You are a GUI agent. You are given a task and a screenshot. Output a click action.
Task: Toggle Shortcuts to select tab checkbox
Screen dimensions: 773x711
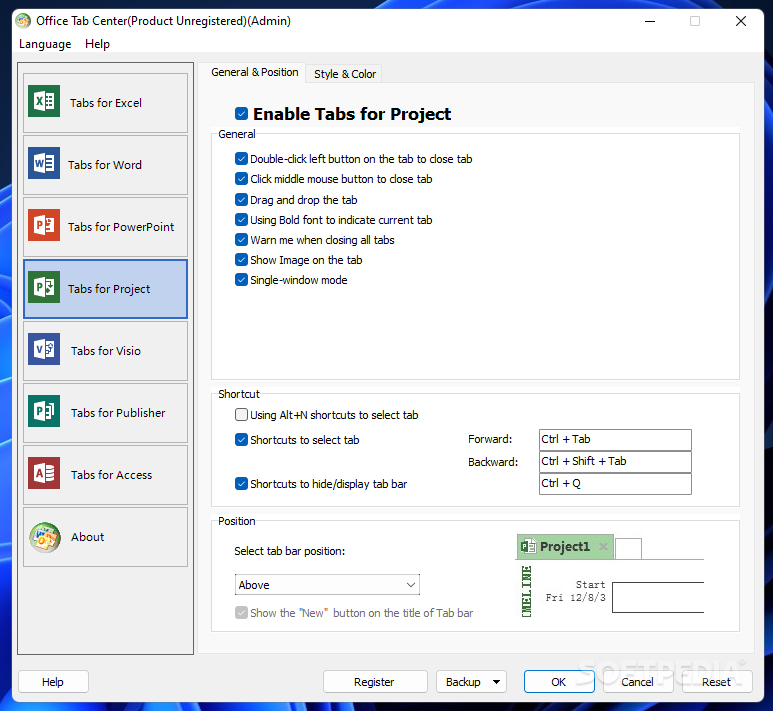(241, 440)
